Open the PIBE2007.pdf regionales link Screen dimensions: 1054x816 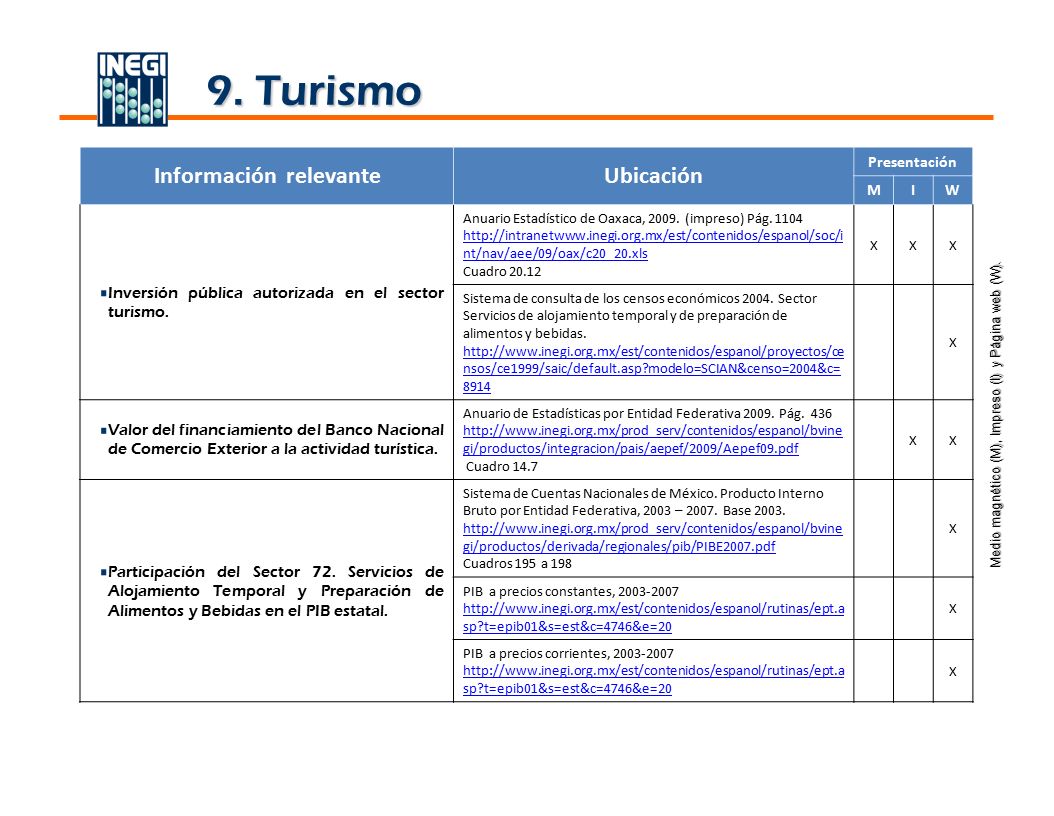pyautogui.click(x=652, y=538)
